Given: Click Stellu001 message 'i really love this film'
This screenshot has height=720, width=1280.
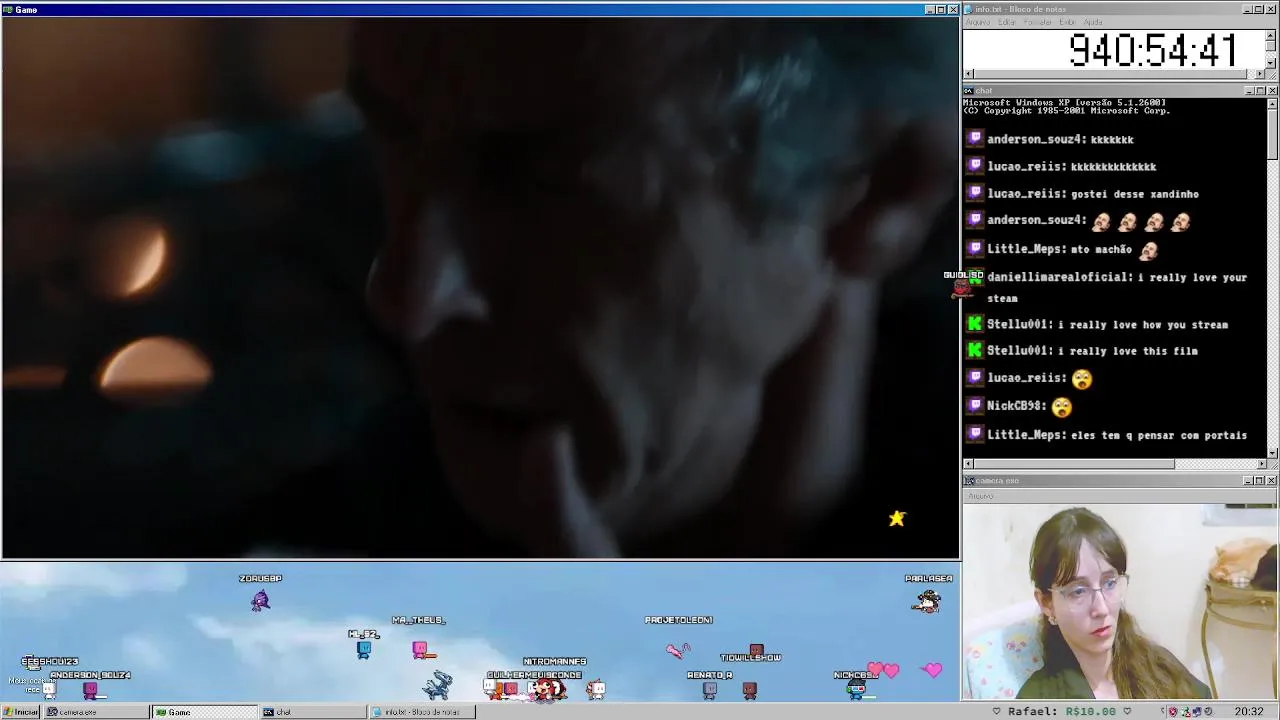Looking at the screenshot, I should pos(1128,351).
